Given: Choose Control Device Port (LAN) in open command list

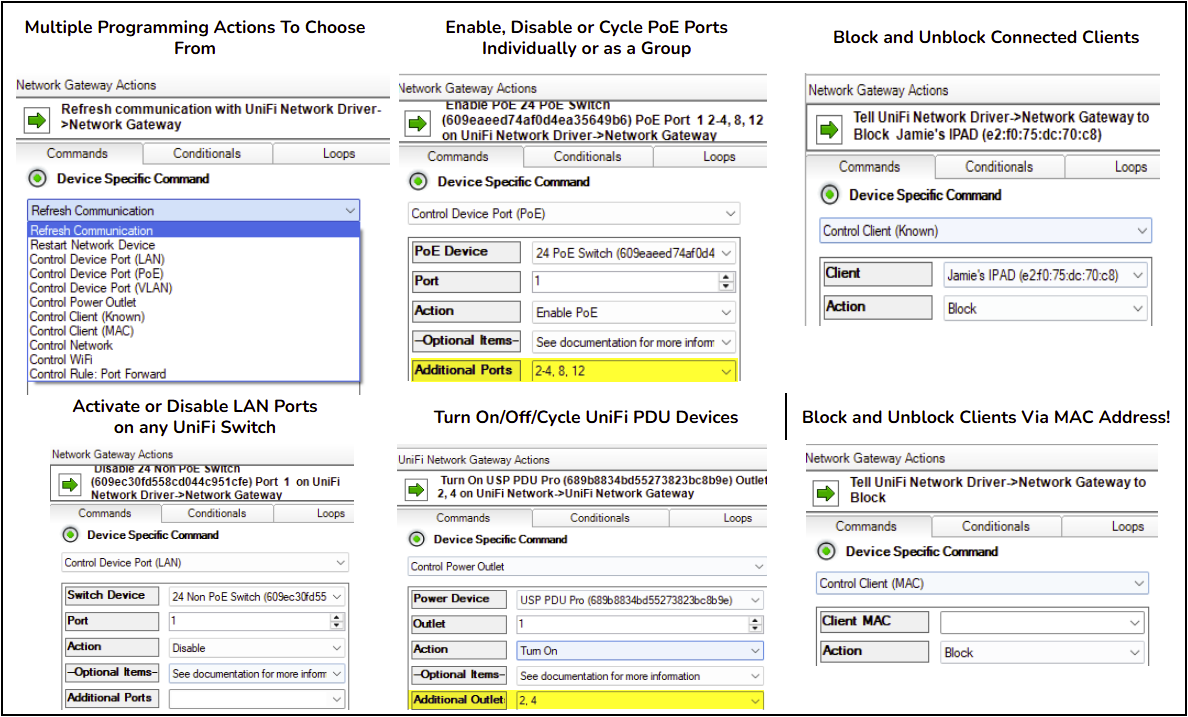Looking at the screenshot, I should (x=193, y=259).
